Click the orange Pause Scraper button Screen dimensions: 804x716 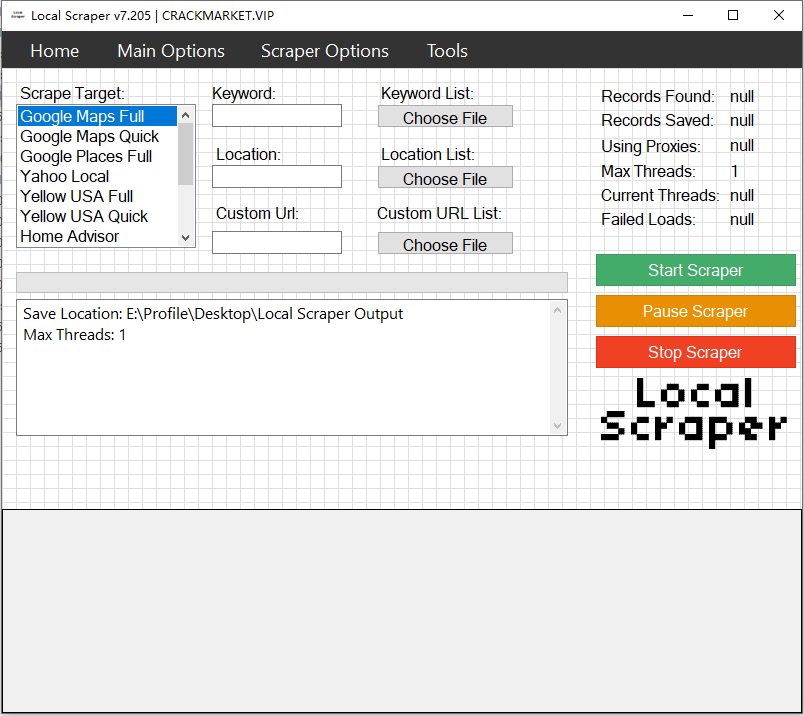click(x=695, y=311)
